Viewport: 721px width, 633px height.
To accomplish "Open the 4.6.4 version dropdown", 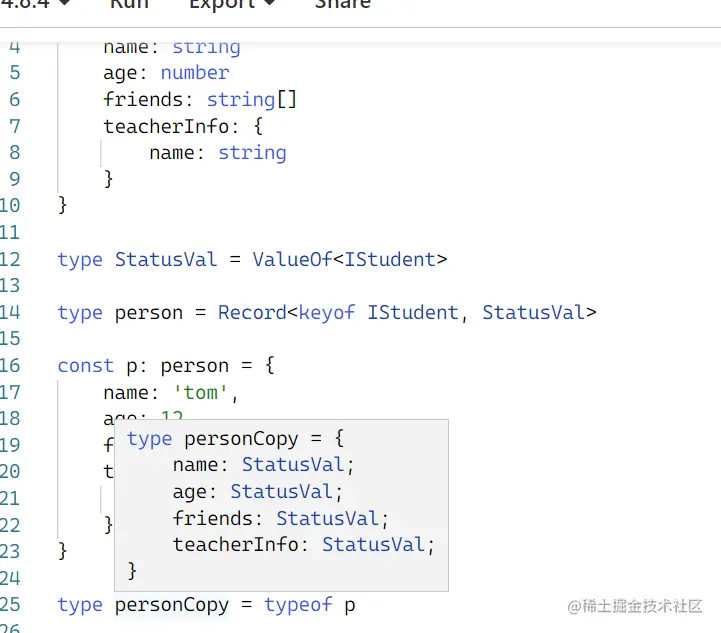I will pos(36,4).
